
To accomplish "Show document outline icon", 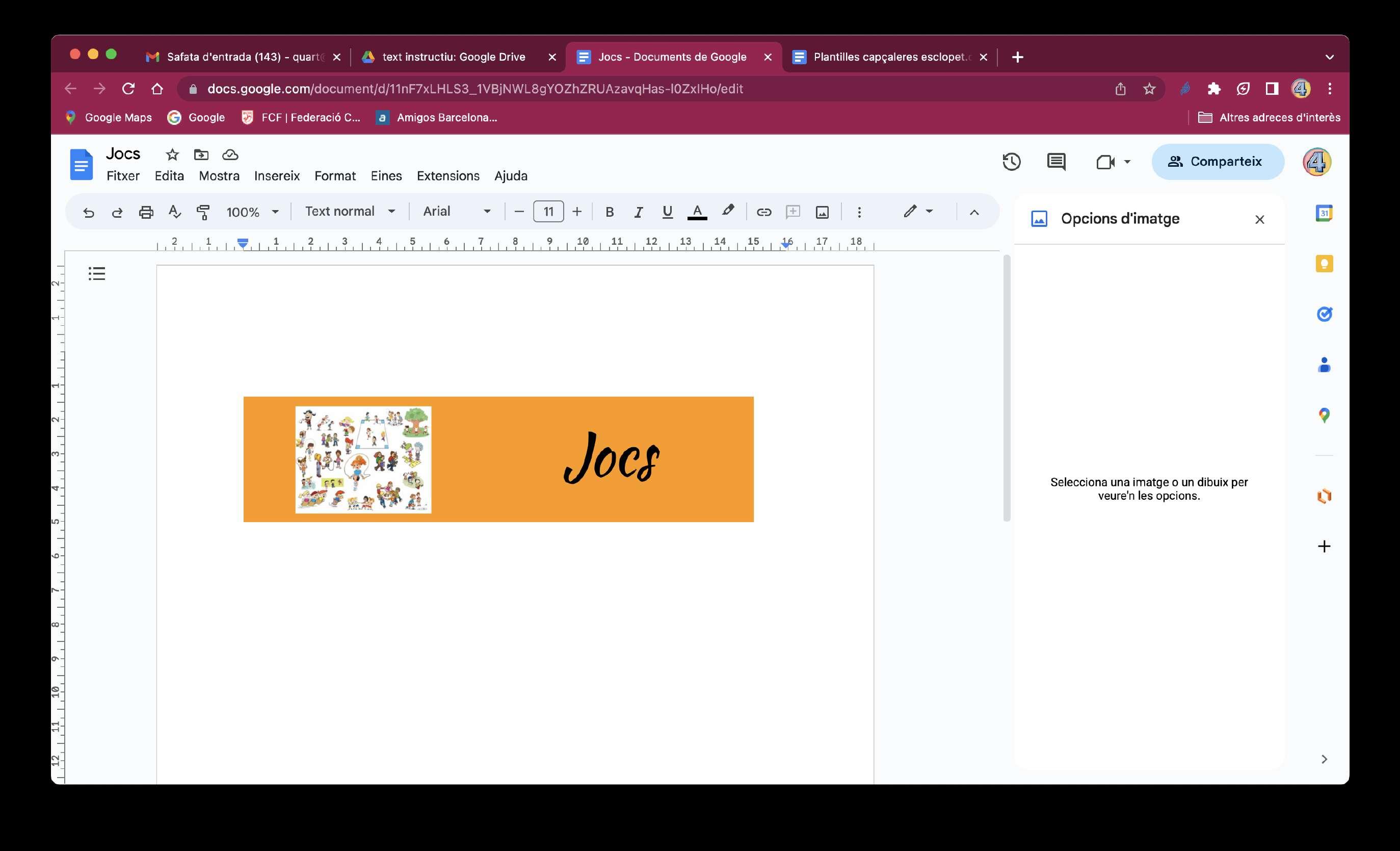I will [97, 274].
